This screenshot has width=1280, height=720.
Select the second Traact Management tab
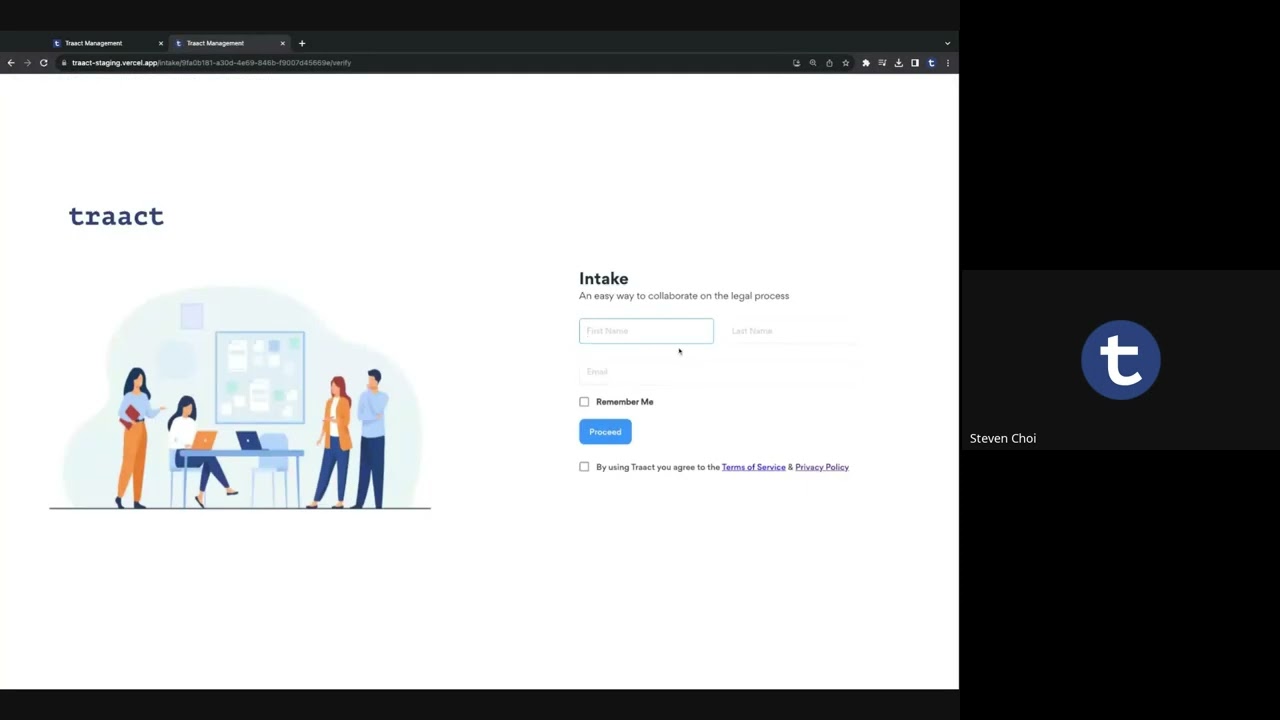(x=230, y=43)
